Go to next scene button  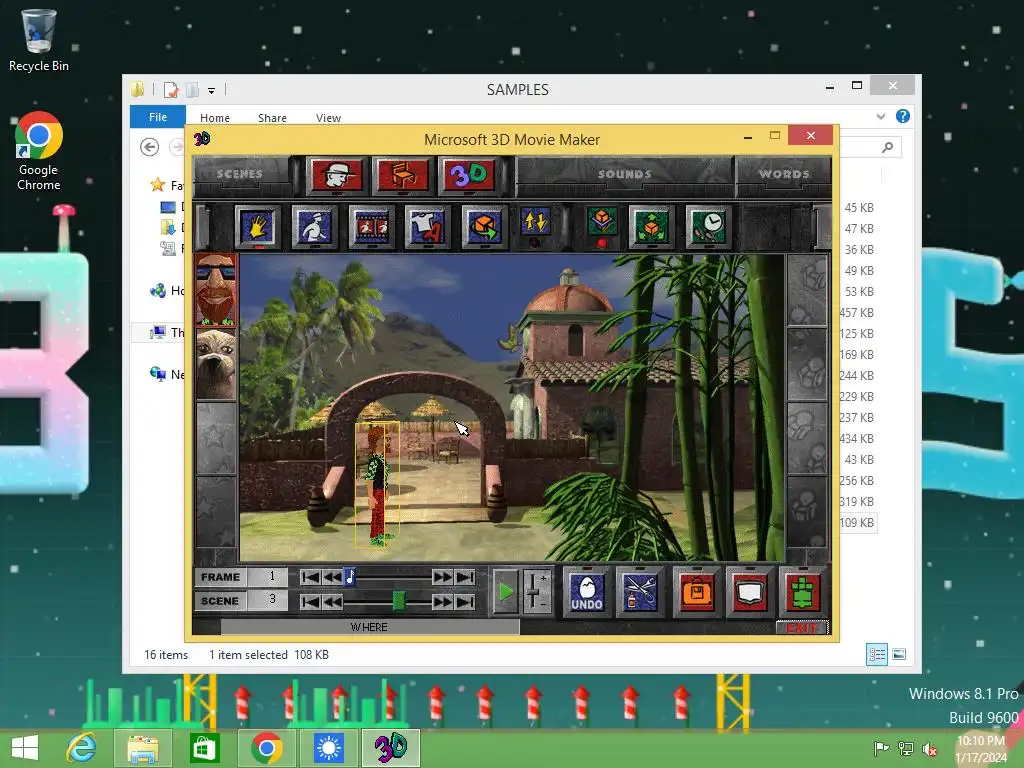(x=442, y=601)
